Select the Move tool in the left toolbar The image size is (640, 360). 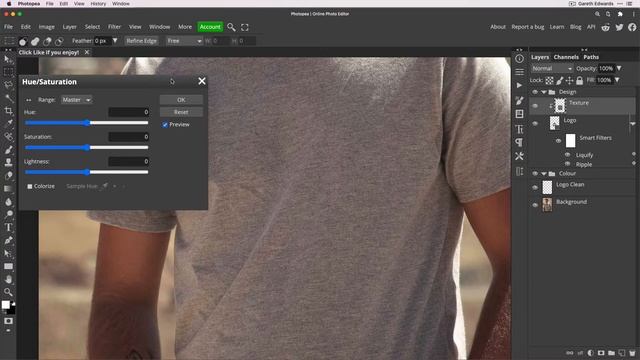click(8, 59)
